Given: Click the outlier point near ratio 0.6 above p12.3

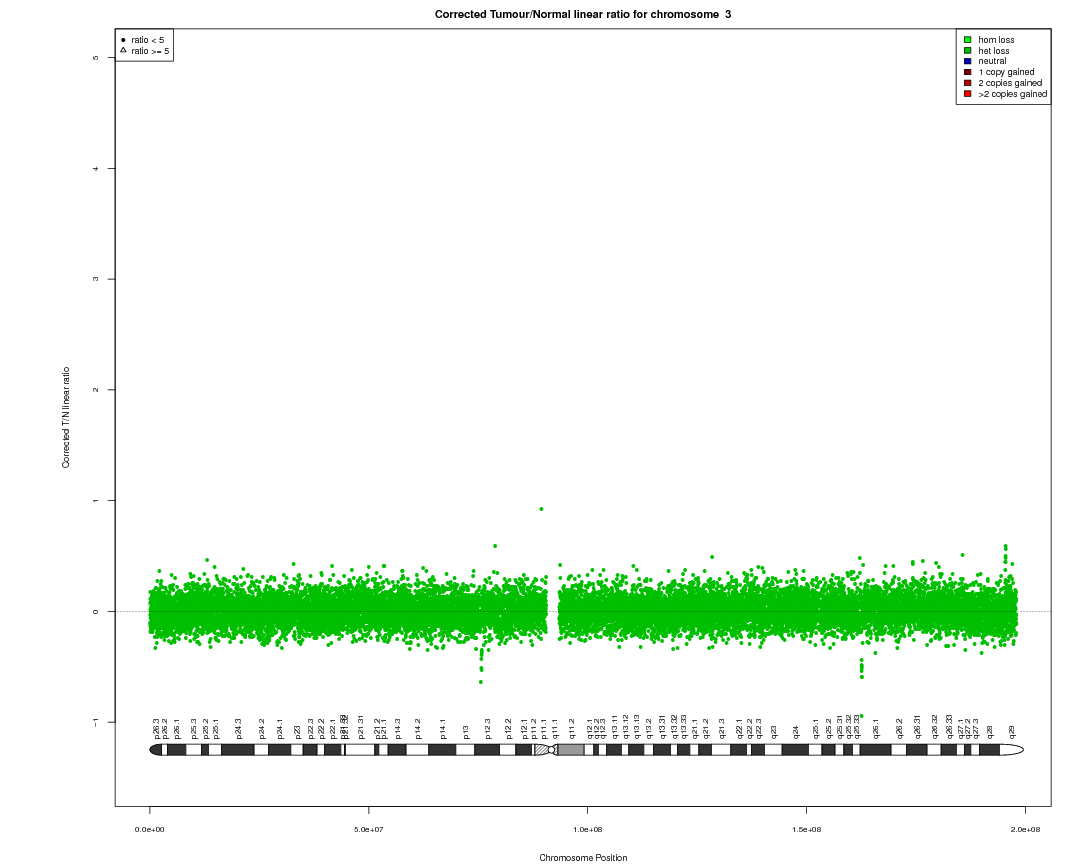Looking at the screenshot, I should [x=495, y=546].
